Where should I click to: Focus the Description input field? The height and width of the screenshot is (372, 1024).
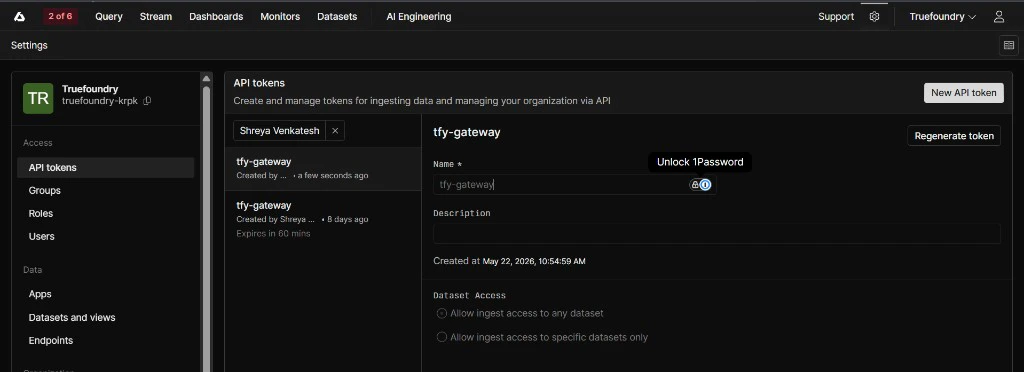click(x=717, y=234)
